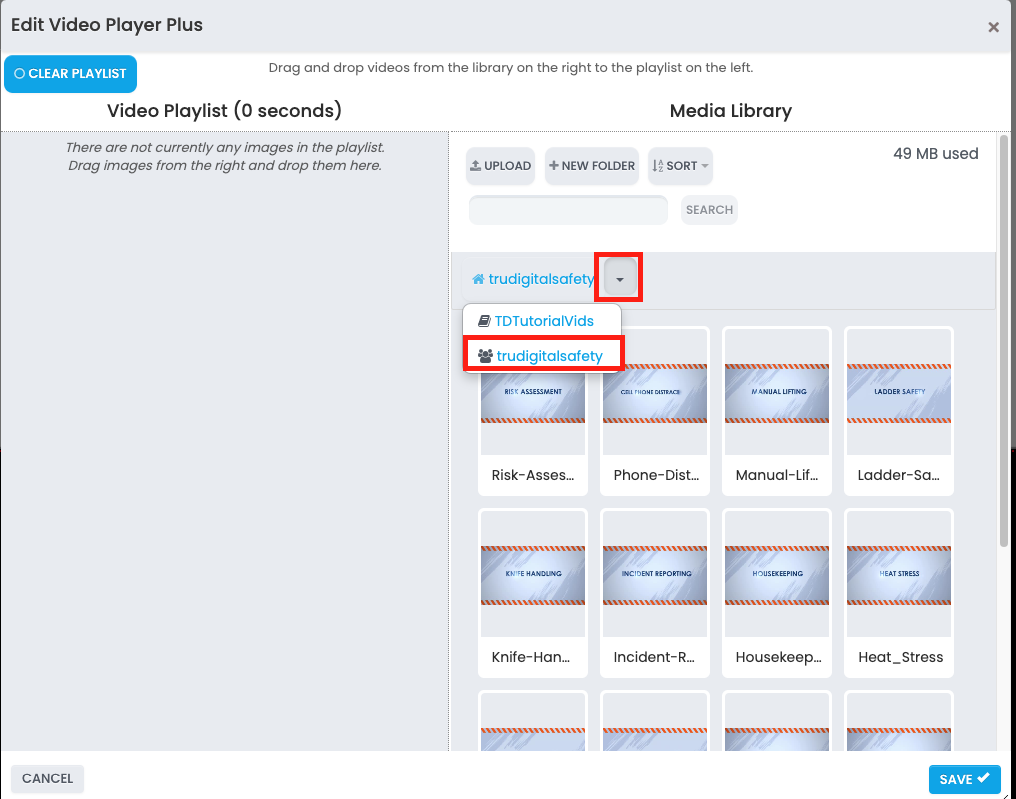Click the 49 MB used storage text
Image resolution: width=1016 pixels, height=799 pixels.
(936, 154)
